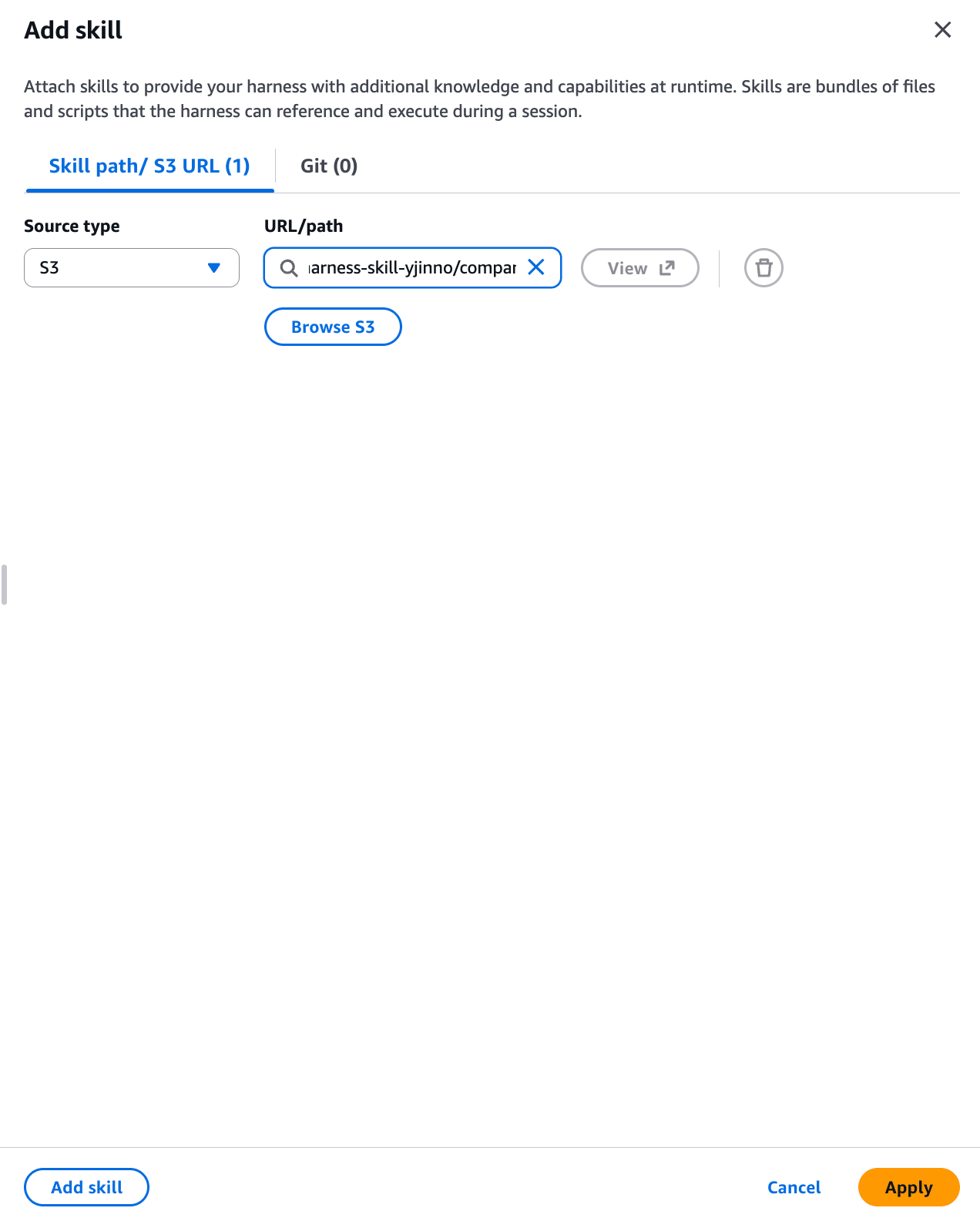Screen dimensions: 980x1228
Task: Delete the skill using trash icon
Action: (x=764, y=268)
